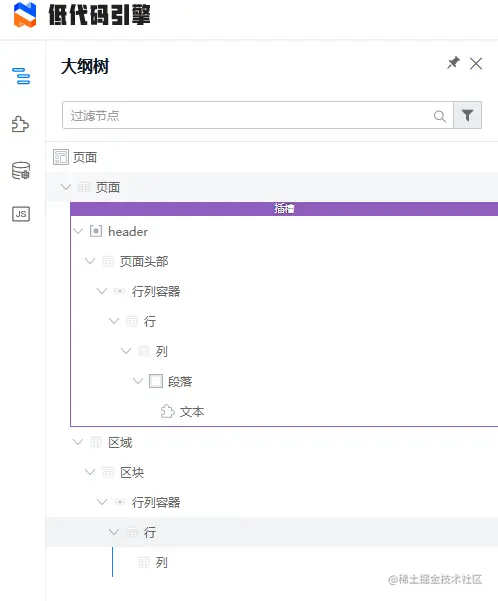The image size is (498, 601).
Task: Select the 列 item in header slot
Action: (x=161, y=351)
